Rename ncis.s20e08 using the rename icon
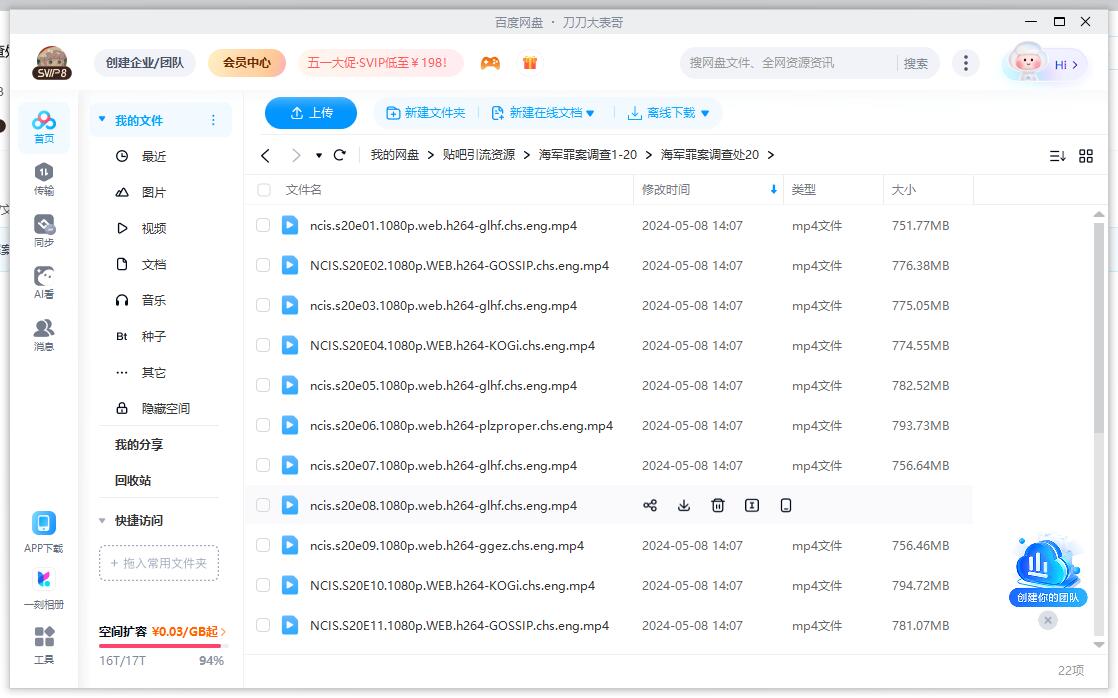1118x698 pixels. tap(751, 505)
